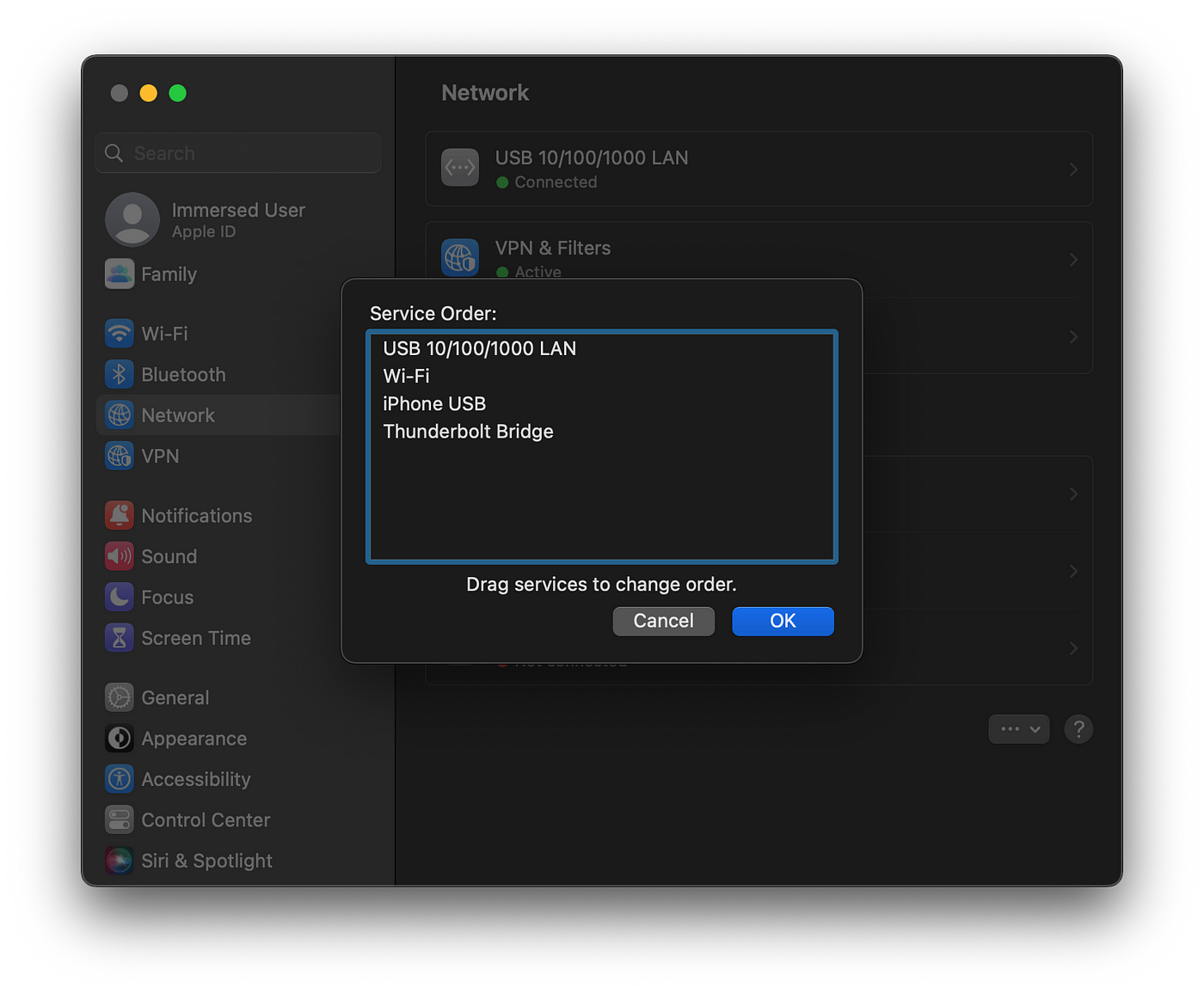Viewport: 1204px width, 994px height.
Task: Click the VPN sidebar icon
Action: (120, 456)
